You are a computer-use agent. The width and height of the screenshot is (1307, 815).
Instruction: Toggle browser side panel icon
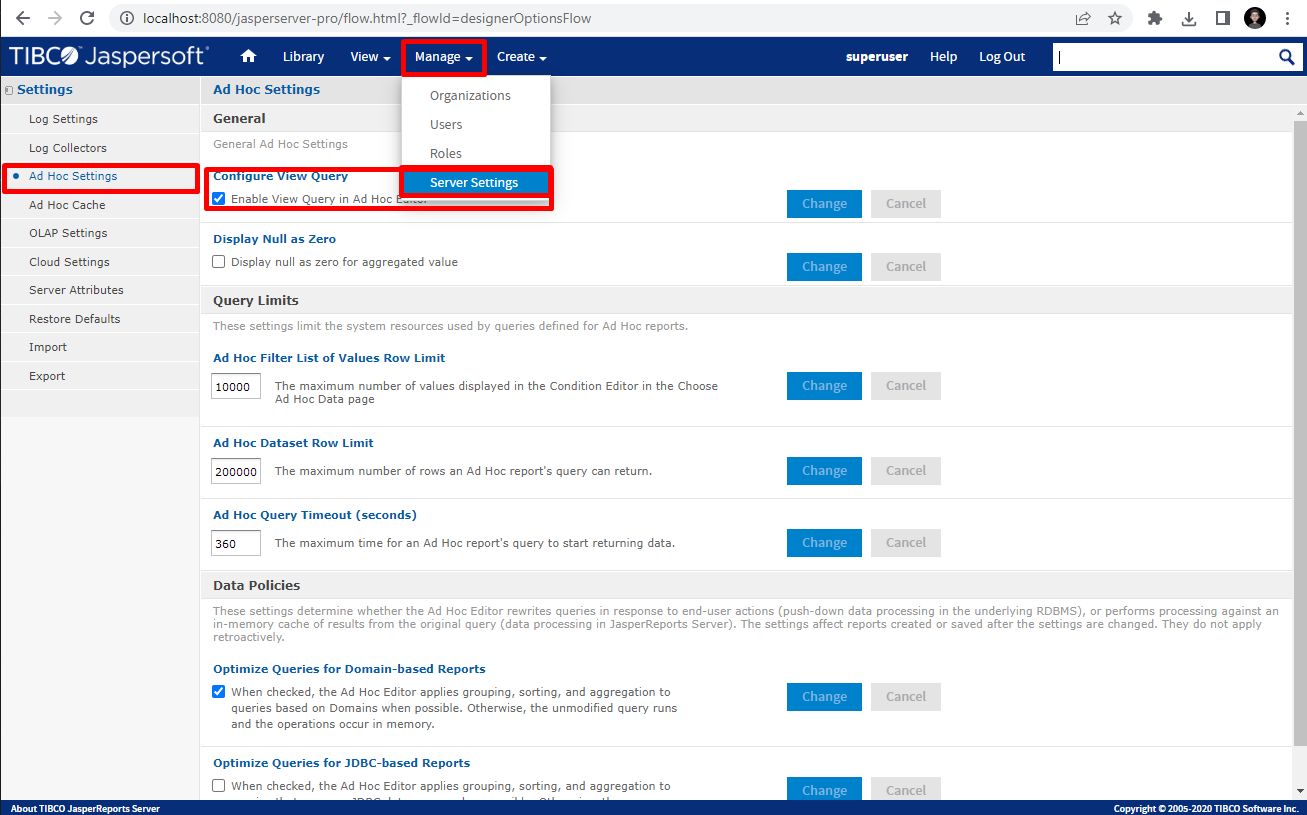[1222, 18]
